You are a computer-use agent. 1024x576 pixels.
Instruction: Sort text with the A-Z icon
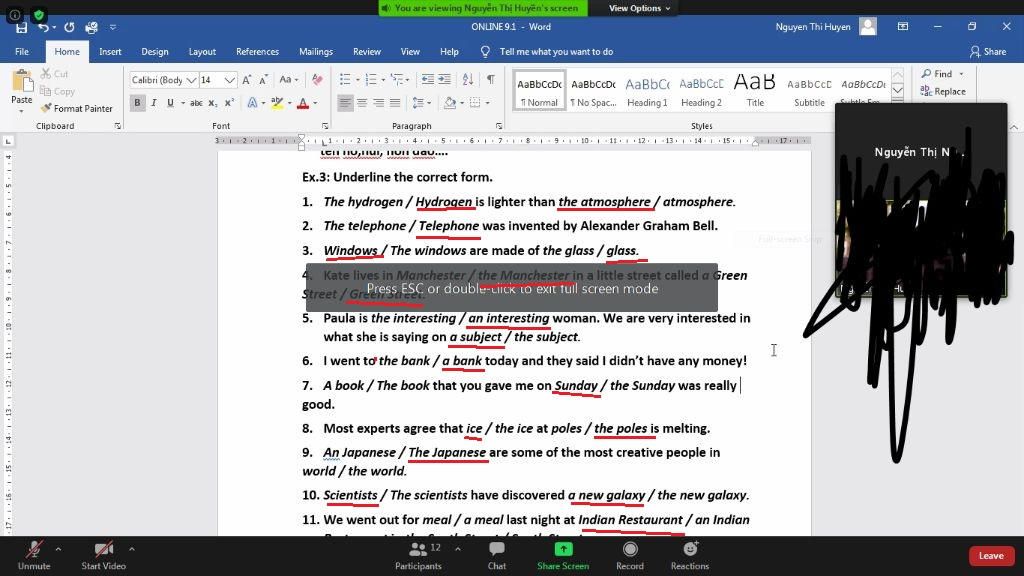click(x=468, y=80)
